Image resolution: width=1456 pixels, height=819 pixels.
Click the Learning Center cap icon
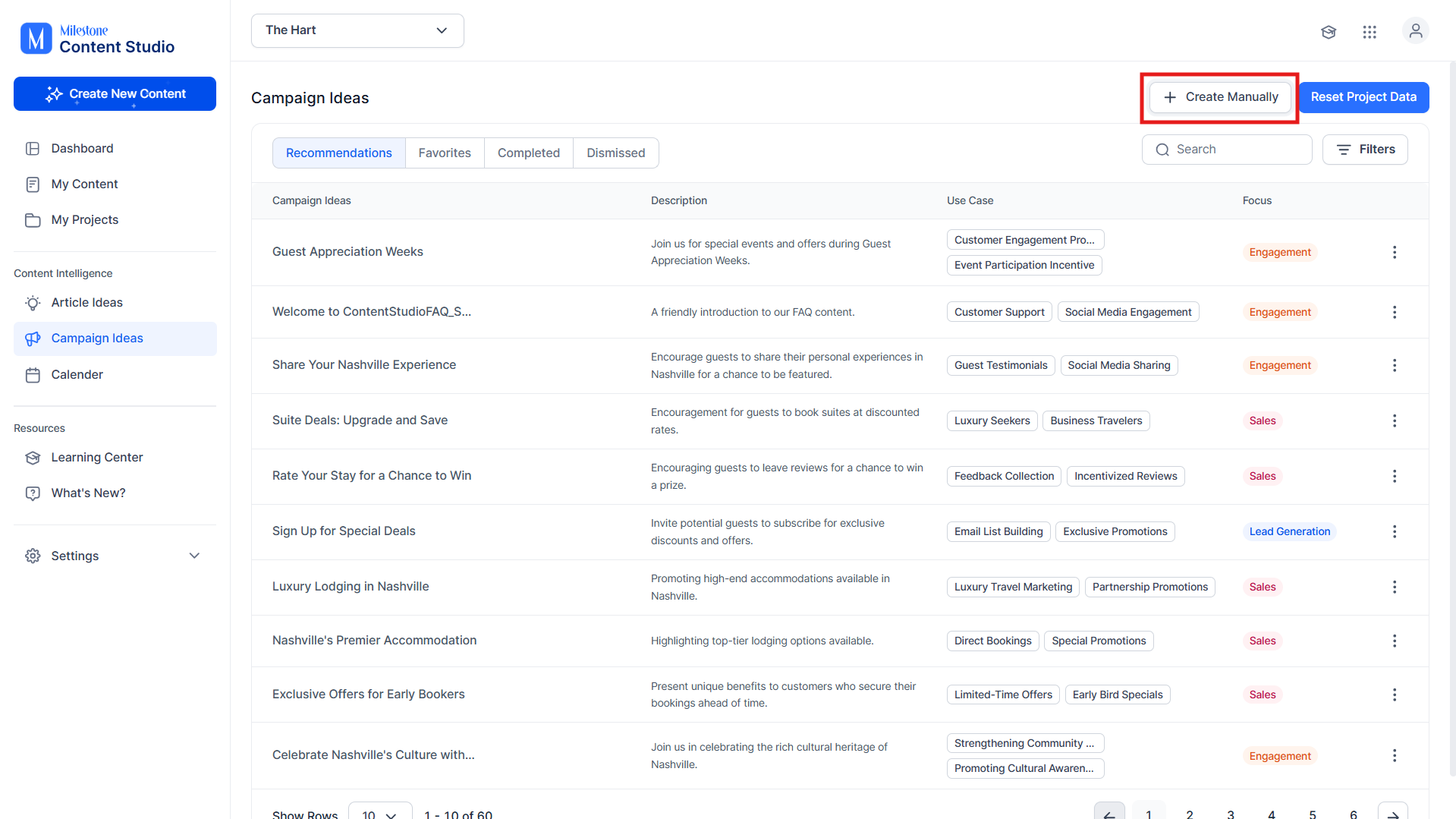(33, 458)
